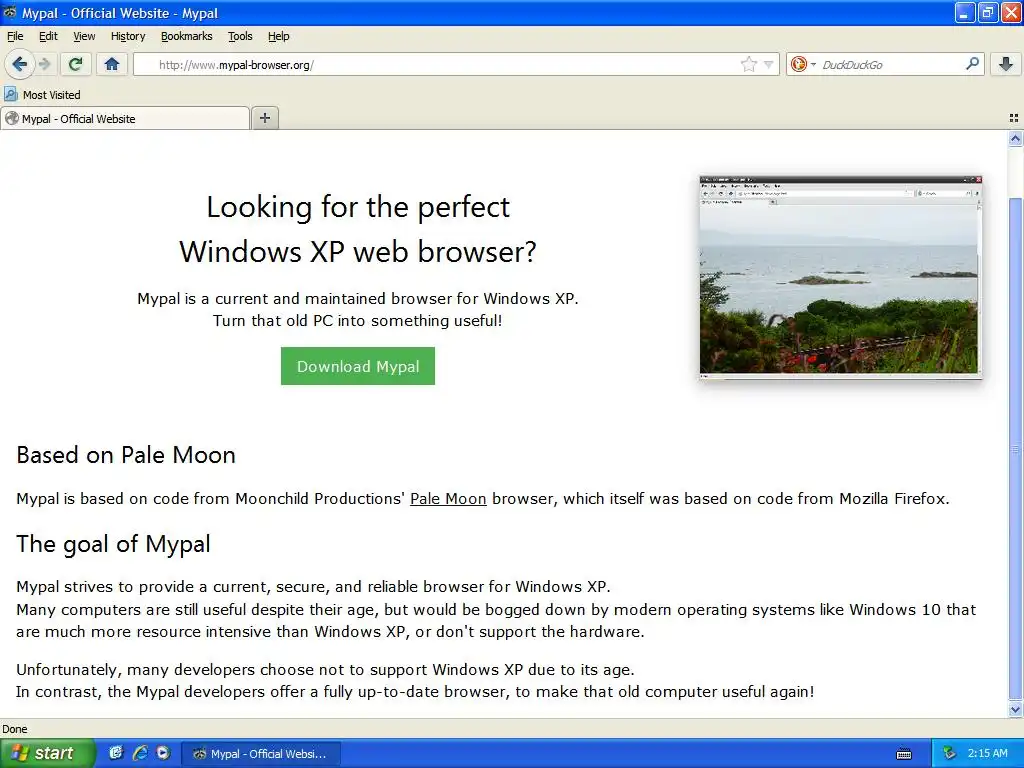
Task: Click the system tray notification icon
Action: pos(949,753)
